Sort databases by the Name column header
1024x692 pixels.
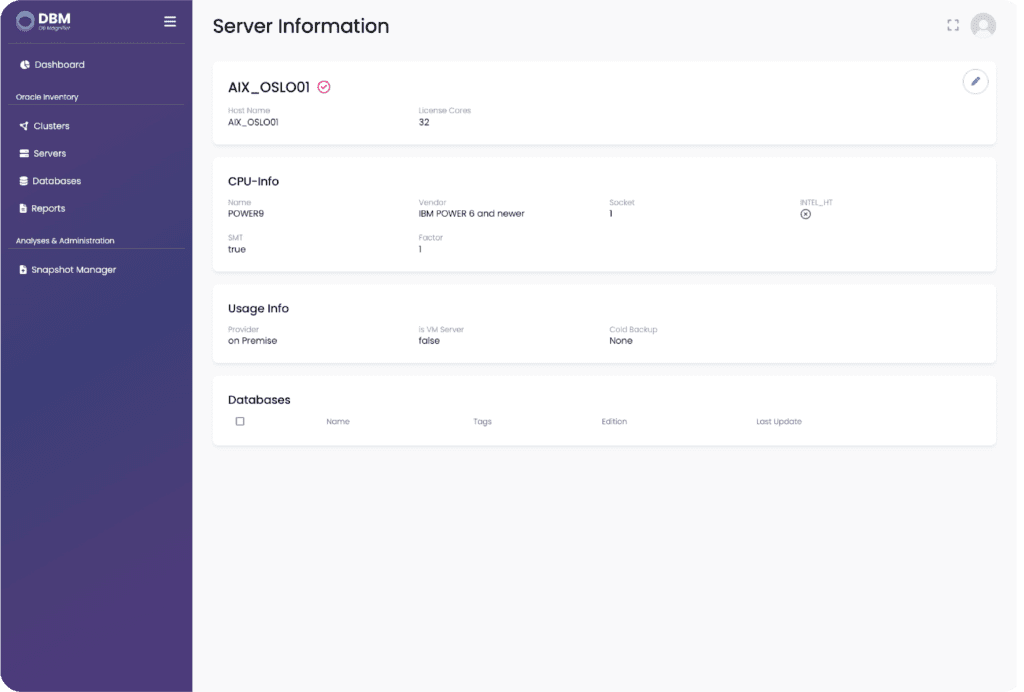338,422
